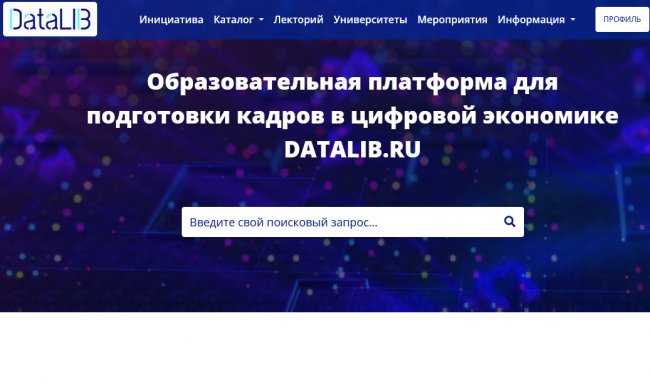Click the blank white area under the banner
Screen dimensions: 650x385
click(325, 348)
